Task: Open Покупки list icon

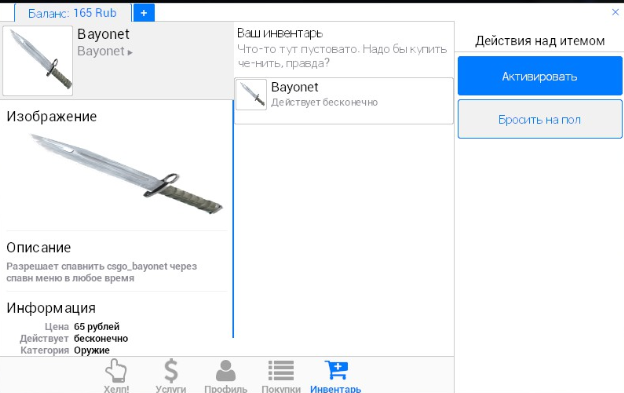Action: point(281,371)
